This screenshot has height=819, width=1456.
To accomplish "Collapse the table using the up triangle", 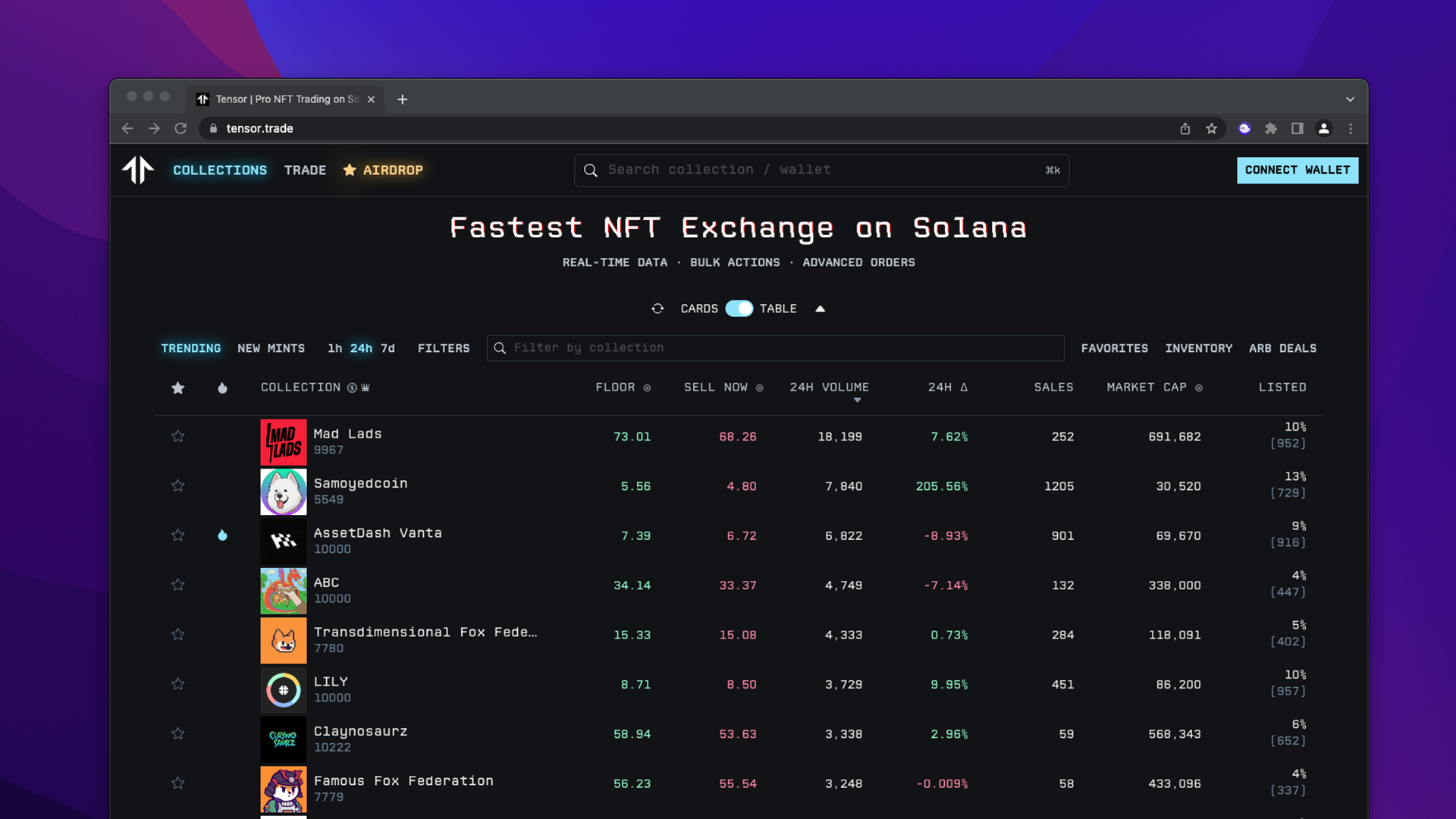I will tap(821, 309).
